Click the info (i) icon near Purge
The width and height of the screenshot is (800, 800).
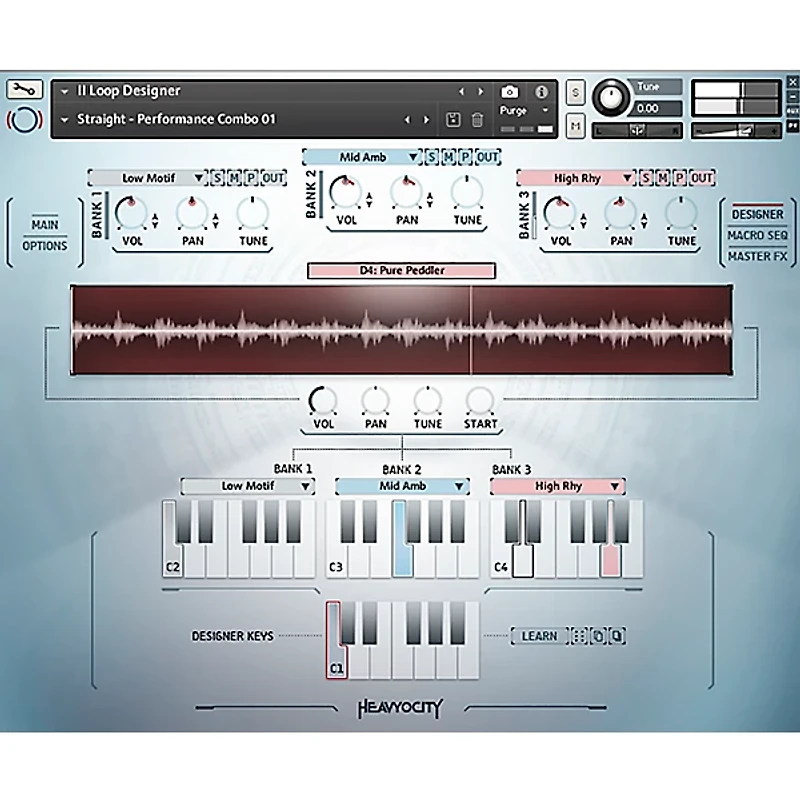point(541,91)
